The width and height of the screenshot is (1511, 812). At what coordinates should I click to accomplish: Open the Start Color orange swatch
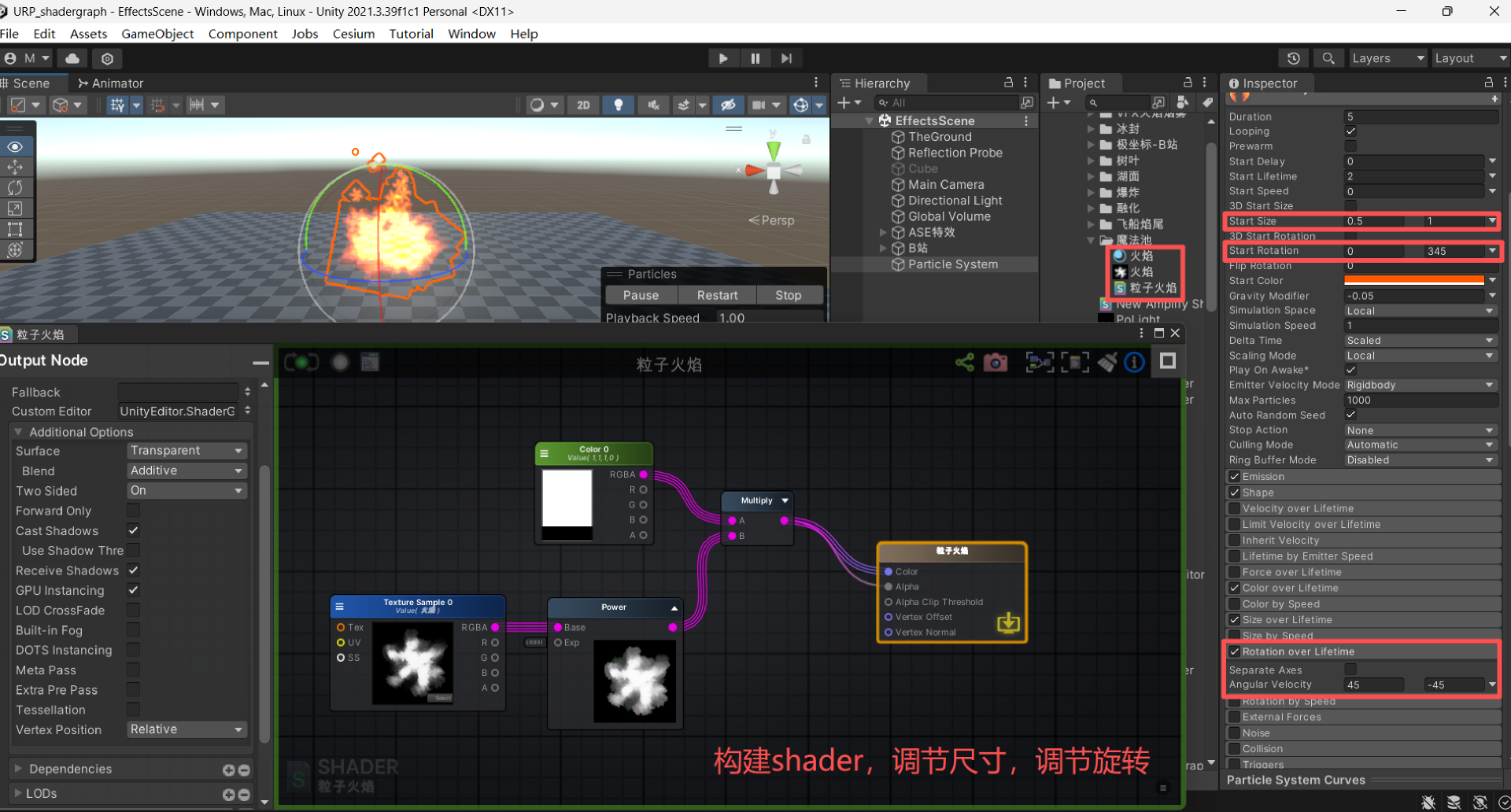tap(1414, 280)
